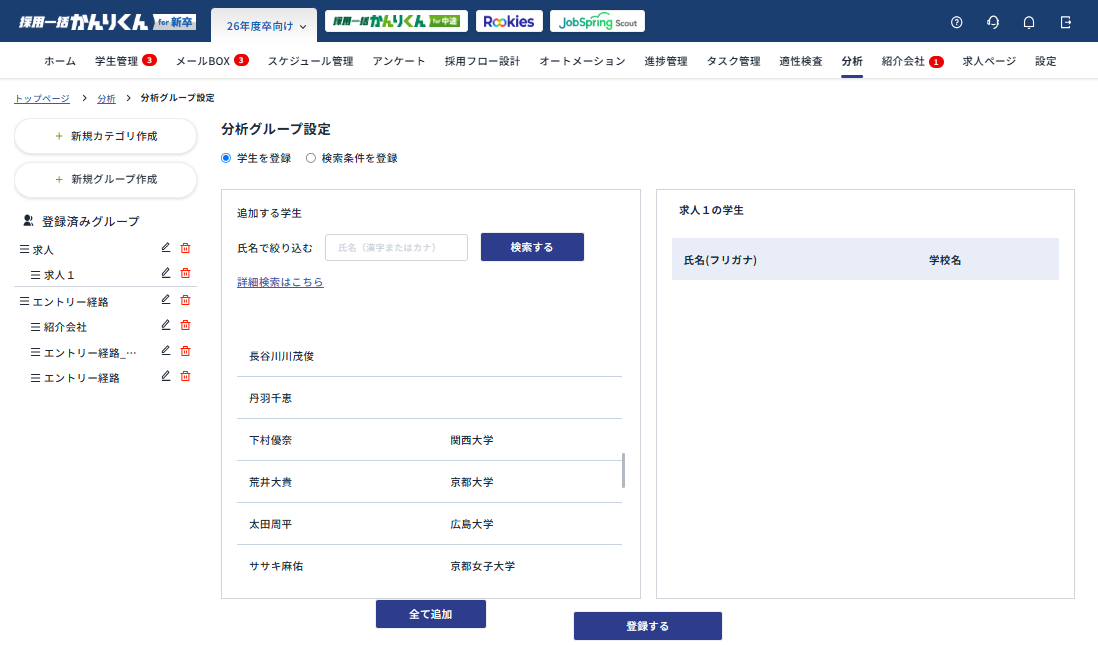Edit the 求人１ group with the pencil icon
The image size is (1098, 645).
(x=165, y=273)
